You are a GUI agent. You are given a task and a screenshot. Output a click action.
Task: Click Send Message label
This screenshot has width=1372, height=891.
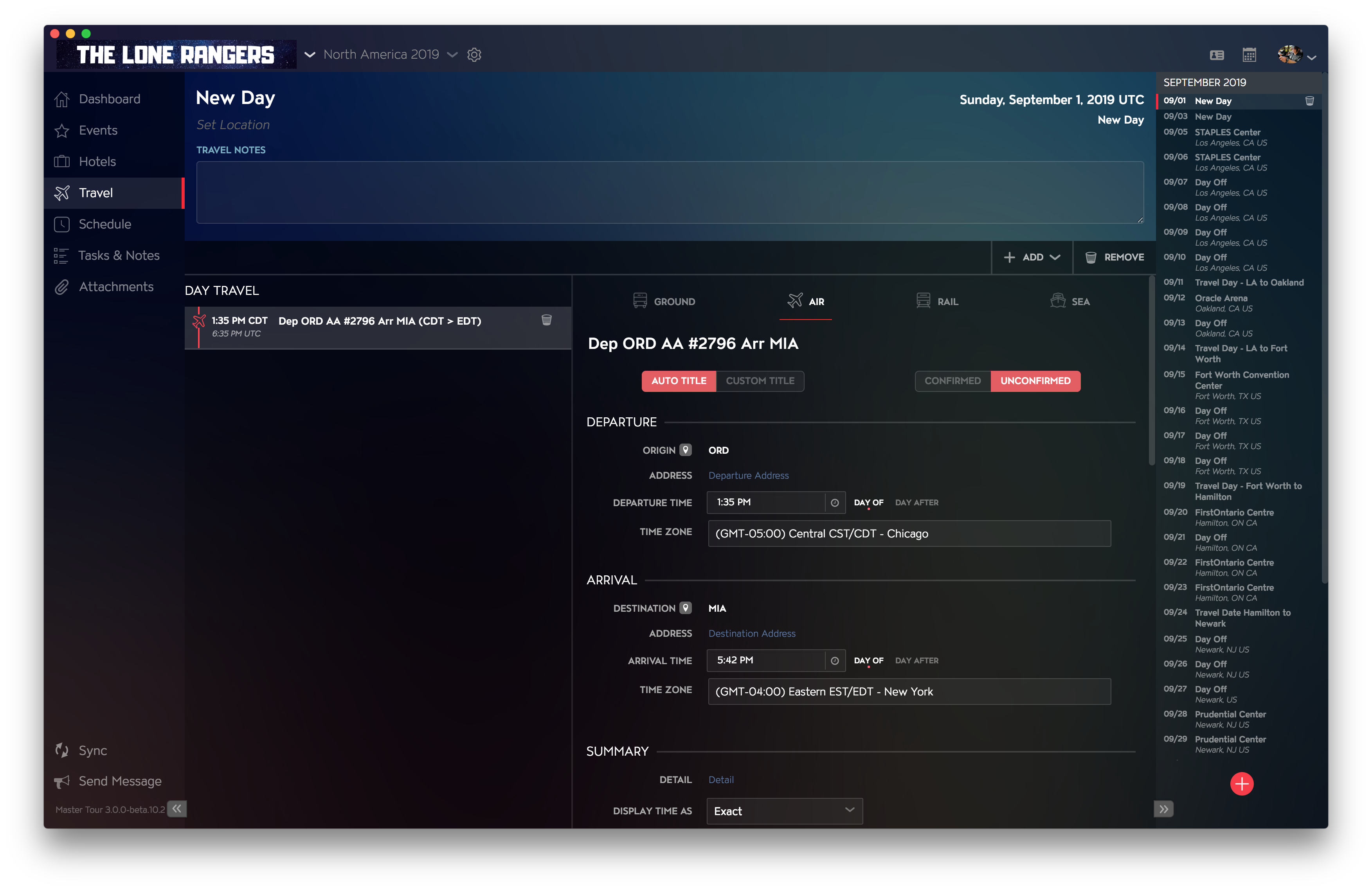pos(120,781)
